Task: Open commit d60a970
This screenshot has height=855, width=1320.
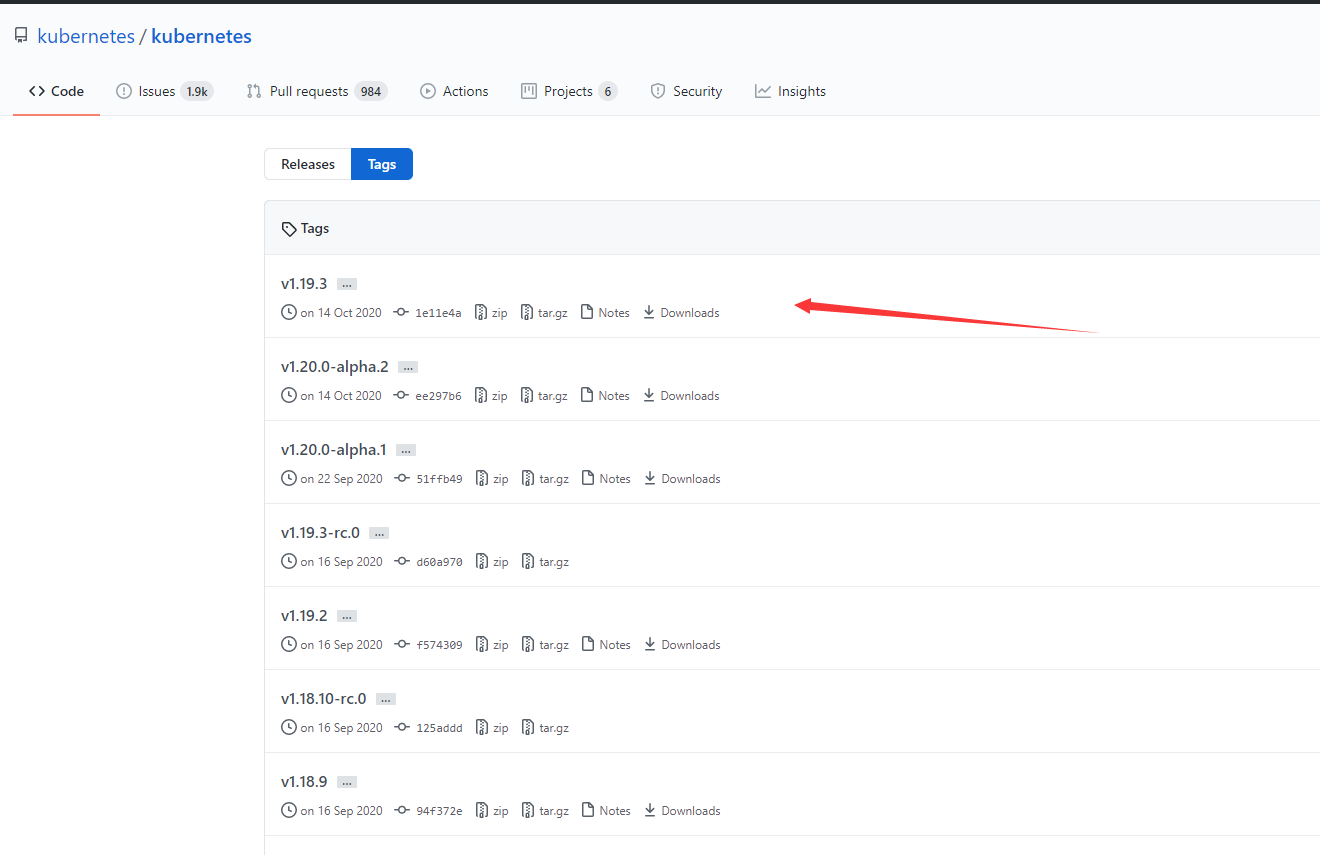Action: point(429,562)
